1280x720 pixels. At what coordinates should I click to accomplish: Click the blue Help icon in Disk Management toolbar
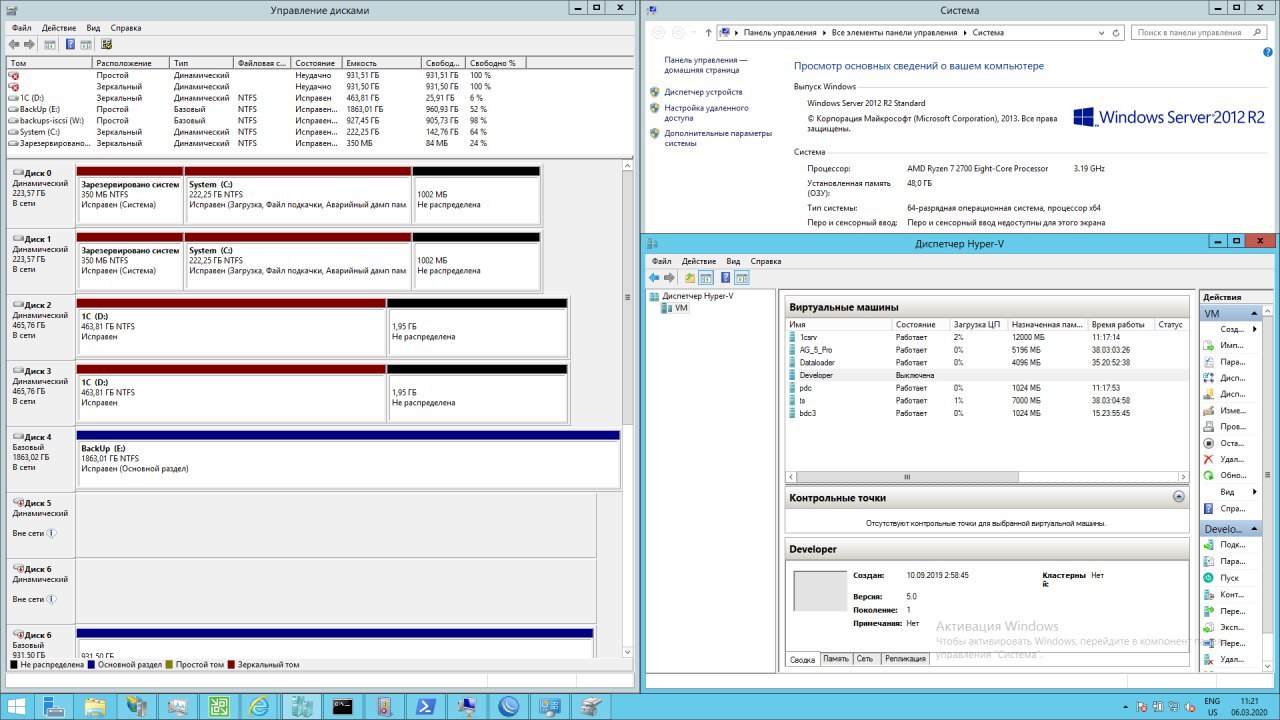click(70, 44)
